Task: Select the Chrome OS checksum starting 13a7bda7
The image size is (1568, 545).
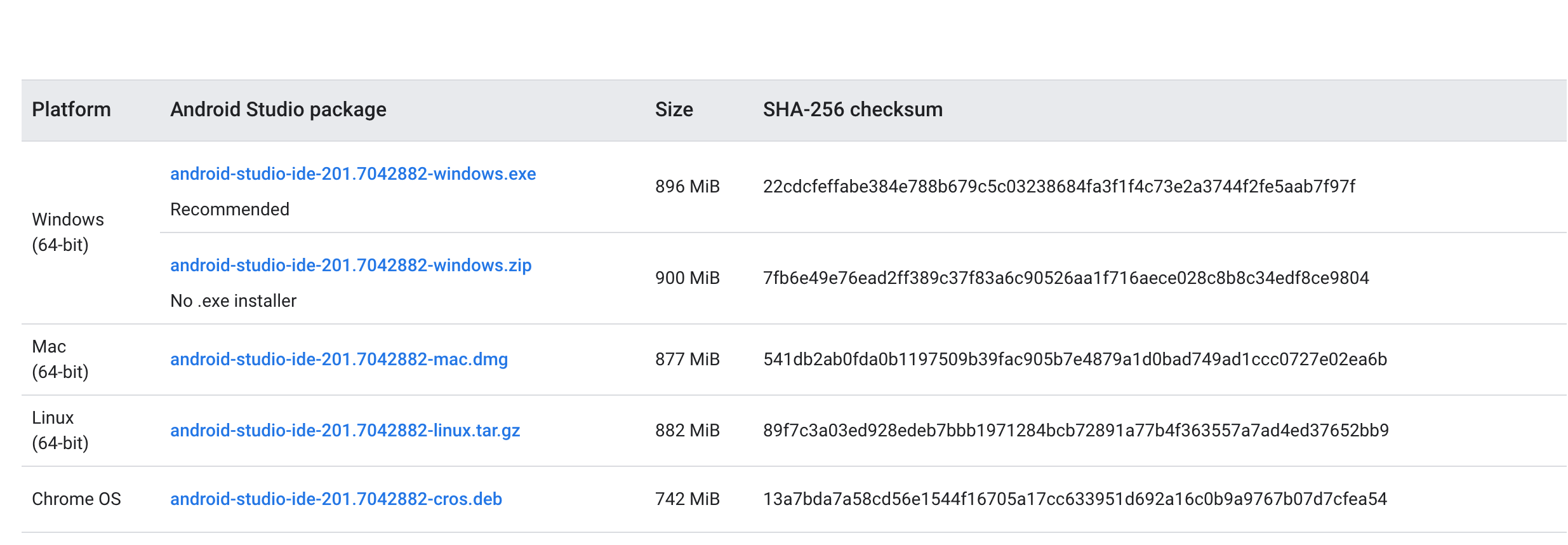Action: click(1075, 499)
